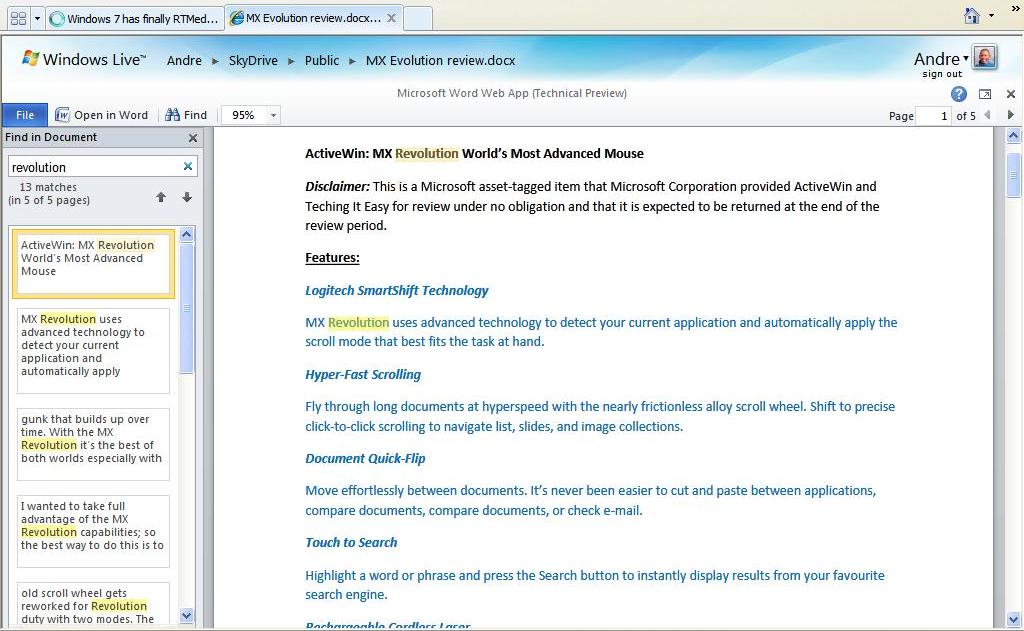The image size is (1024, 631).
Task: Expand the Andre account dropdown
Action: 966,58
